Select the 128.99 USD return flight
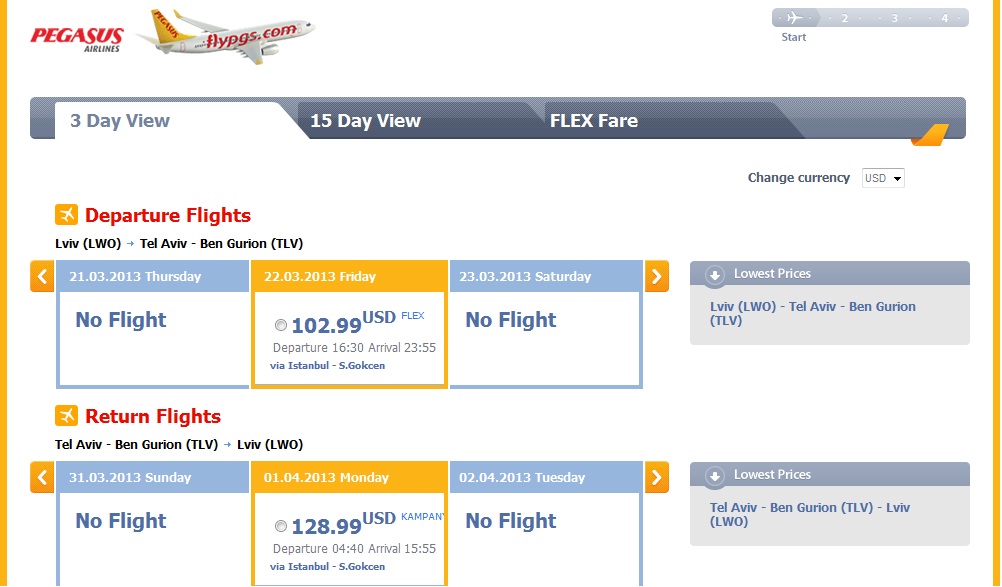Image resolution: width=1002 pixels, height=587 pixels. click(x=281, y=526)
